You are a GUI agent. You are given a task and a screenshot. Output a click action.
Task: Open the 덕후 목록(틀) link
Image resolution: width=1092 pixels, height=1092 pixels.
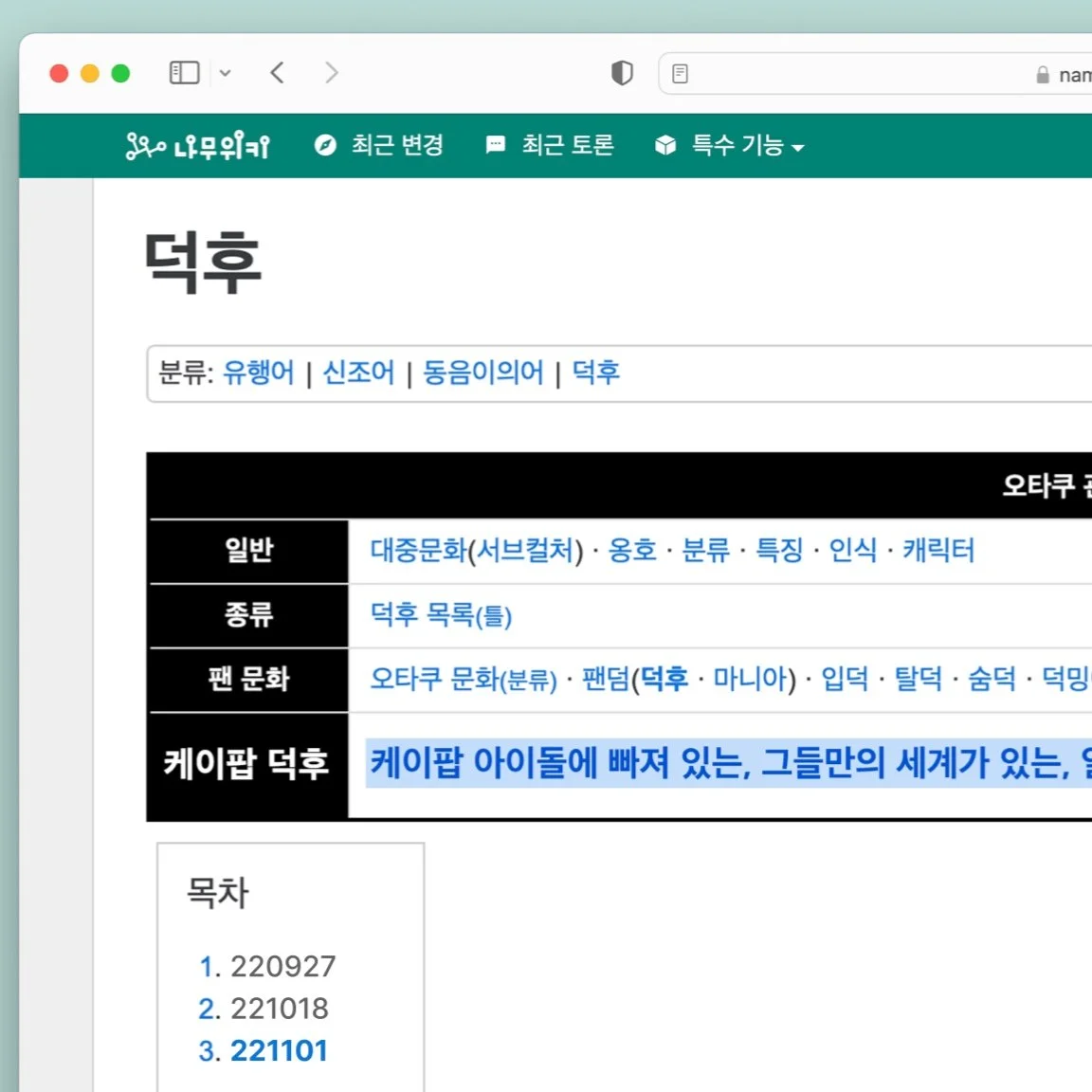(x=439, y=615)
